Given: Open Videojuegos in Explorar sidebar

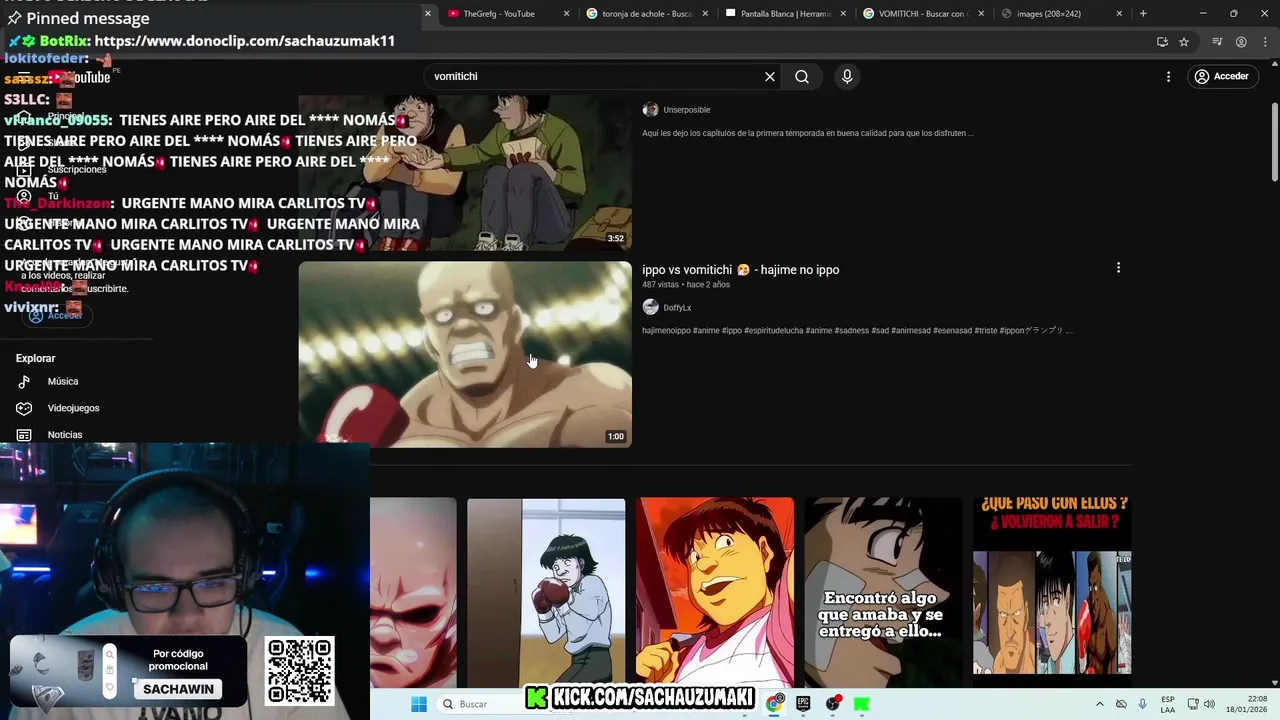Looking at the screenshot, I should click(73, 408).
